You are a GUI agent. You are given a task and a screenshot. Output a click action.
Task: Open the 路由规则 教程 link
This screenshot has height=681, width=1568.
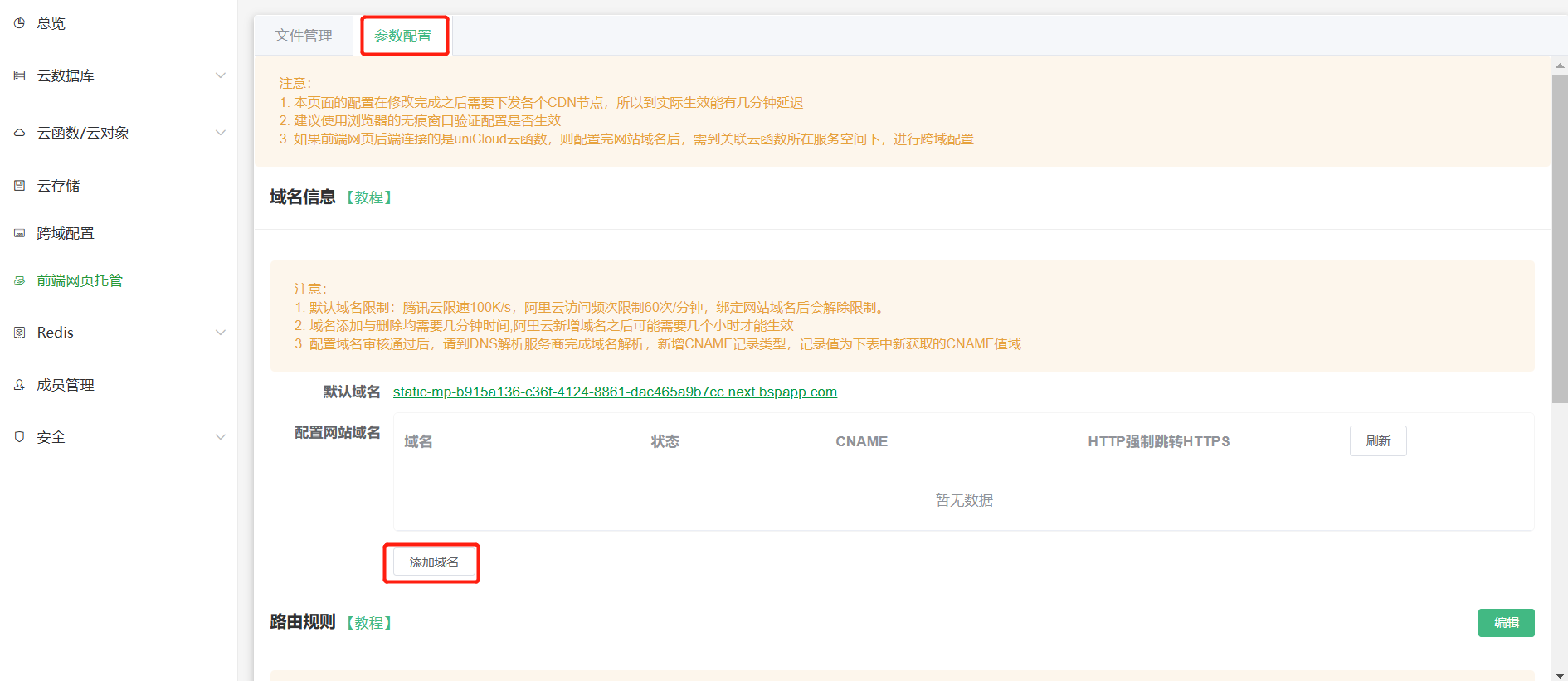pos(369,623)
